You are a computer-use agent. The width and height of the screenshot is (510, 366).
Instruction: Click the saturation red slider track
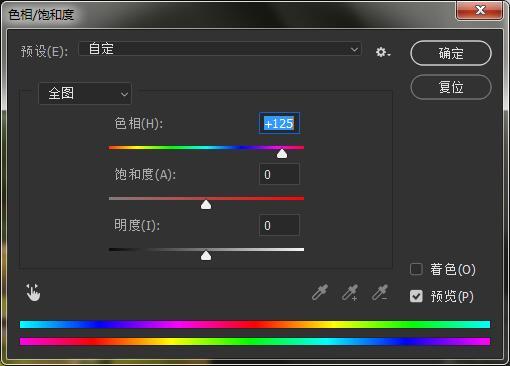pyautogui.click(x=206, y=198)
